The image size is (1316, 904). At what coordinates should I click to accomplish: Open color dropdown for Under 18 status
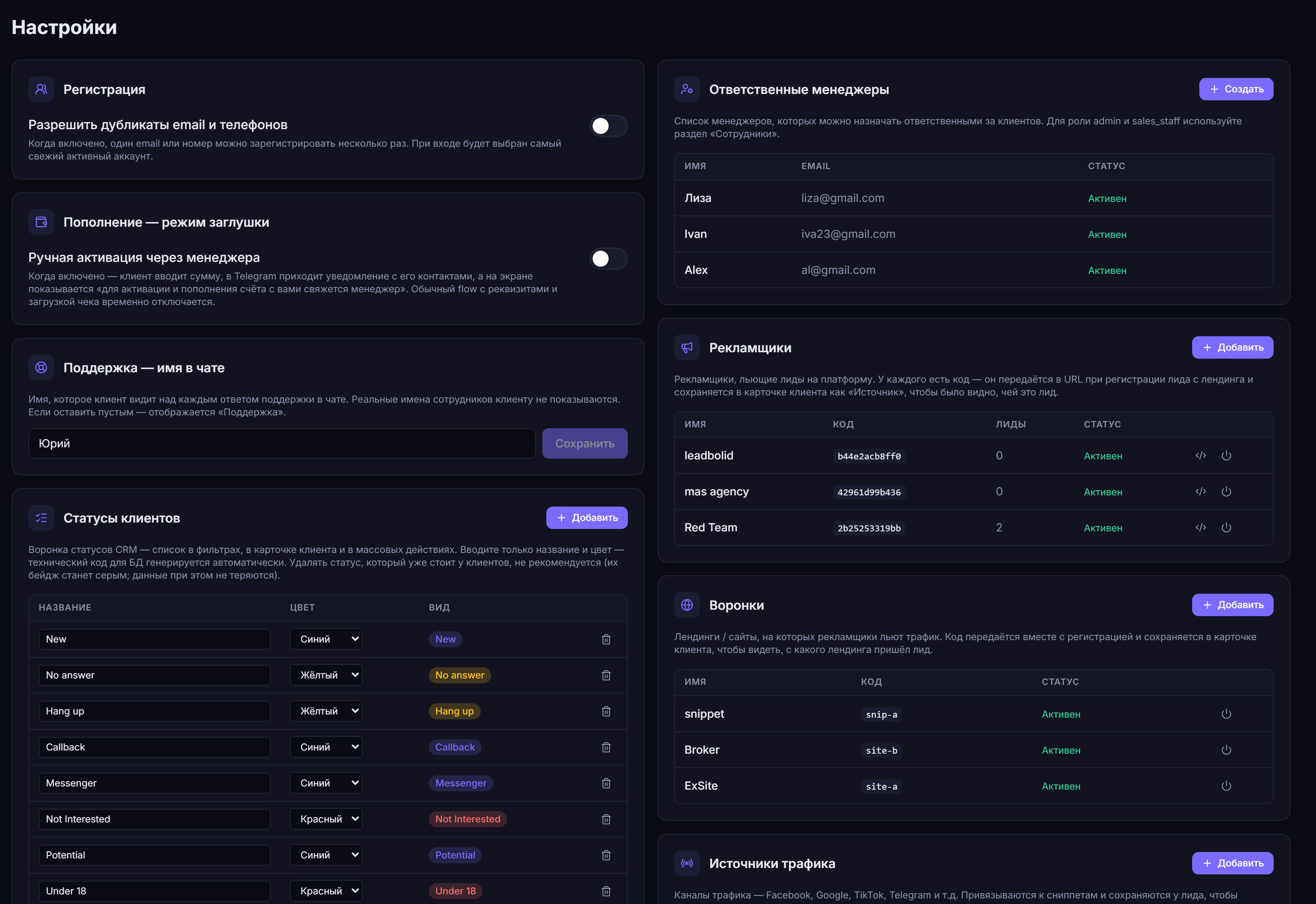[326, 891]
